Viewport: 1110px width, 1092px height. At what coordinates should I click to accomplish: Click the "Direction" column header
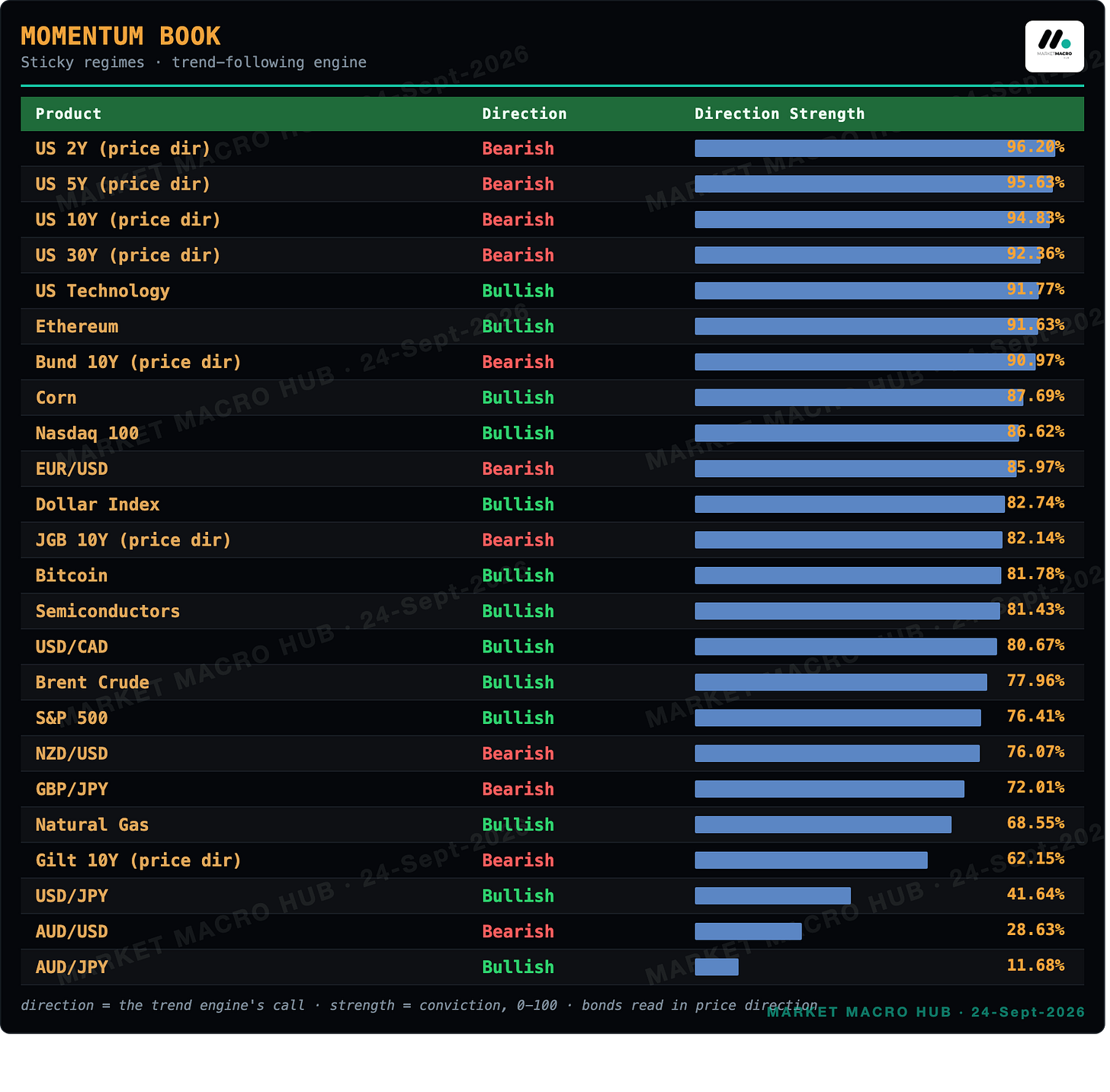click(x=525, y=114)
